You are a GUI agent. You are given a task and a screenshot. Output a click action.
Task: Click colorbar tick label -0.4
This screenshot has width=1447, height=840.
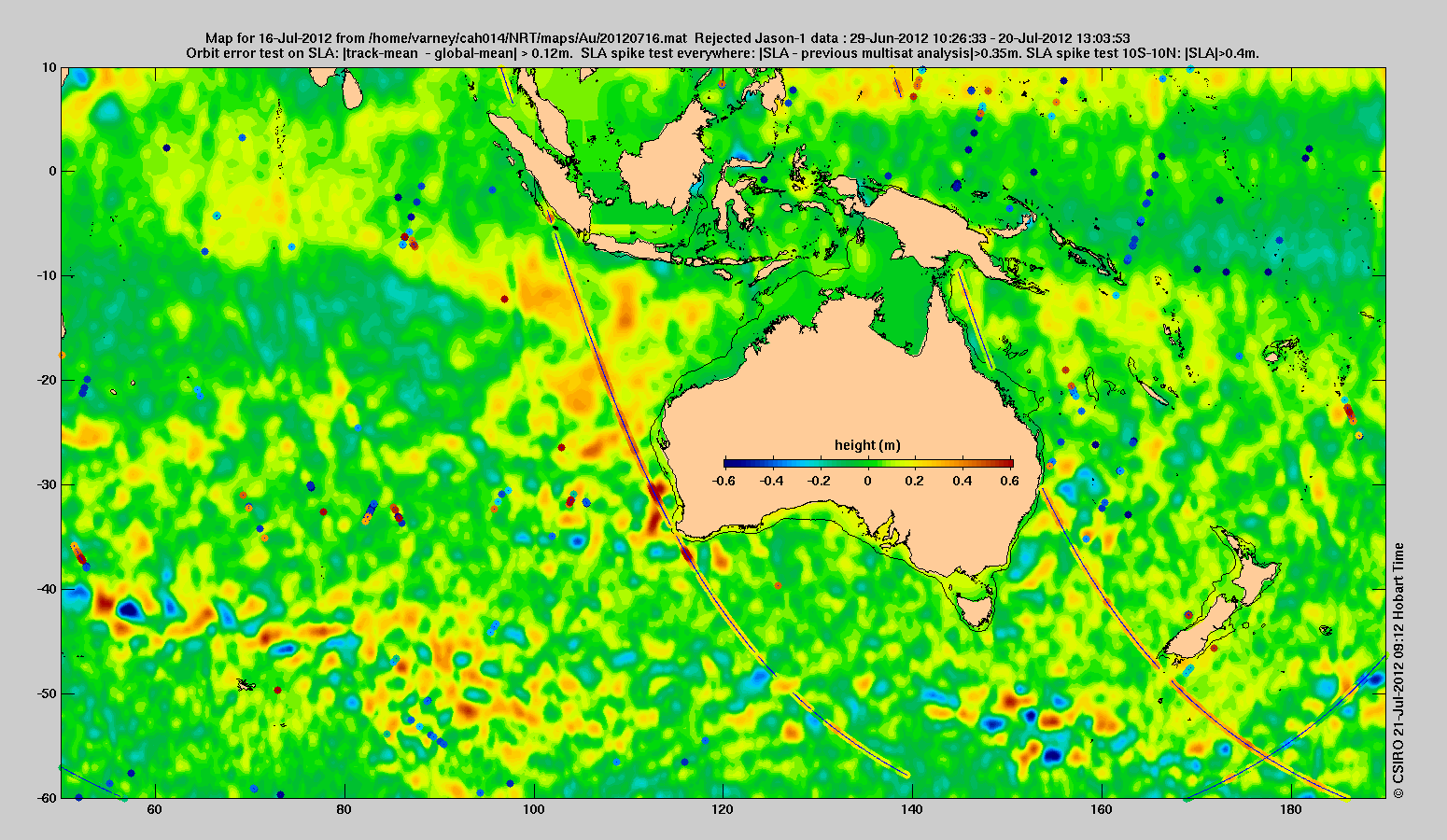pos(771,481)
